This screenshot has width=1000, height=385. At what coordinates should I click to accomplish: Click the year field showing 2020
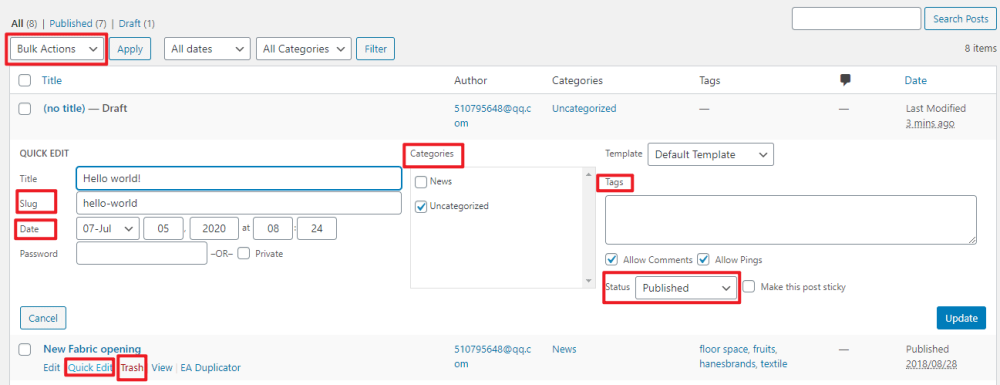pyautogui.click(x=214, y=229)
